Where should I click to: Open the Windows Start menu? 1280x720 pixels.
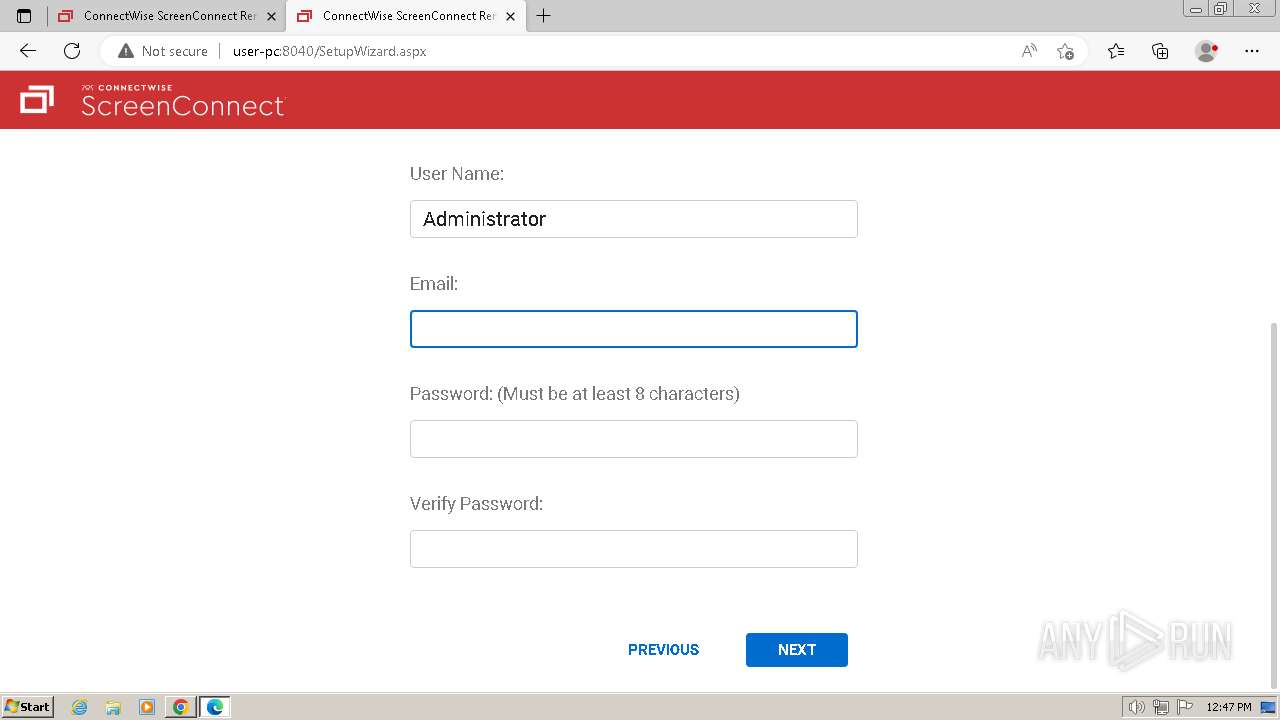28,707
